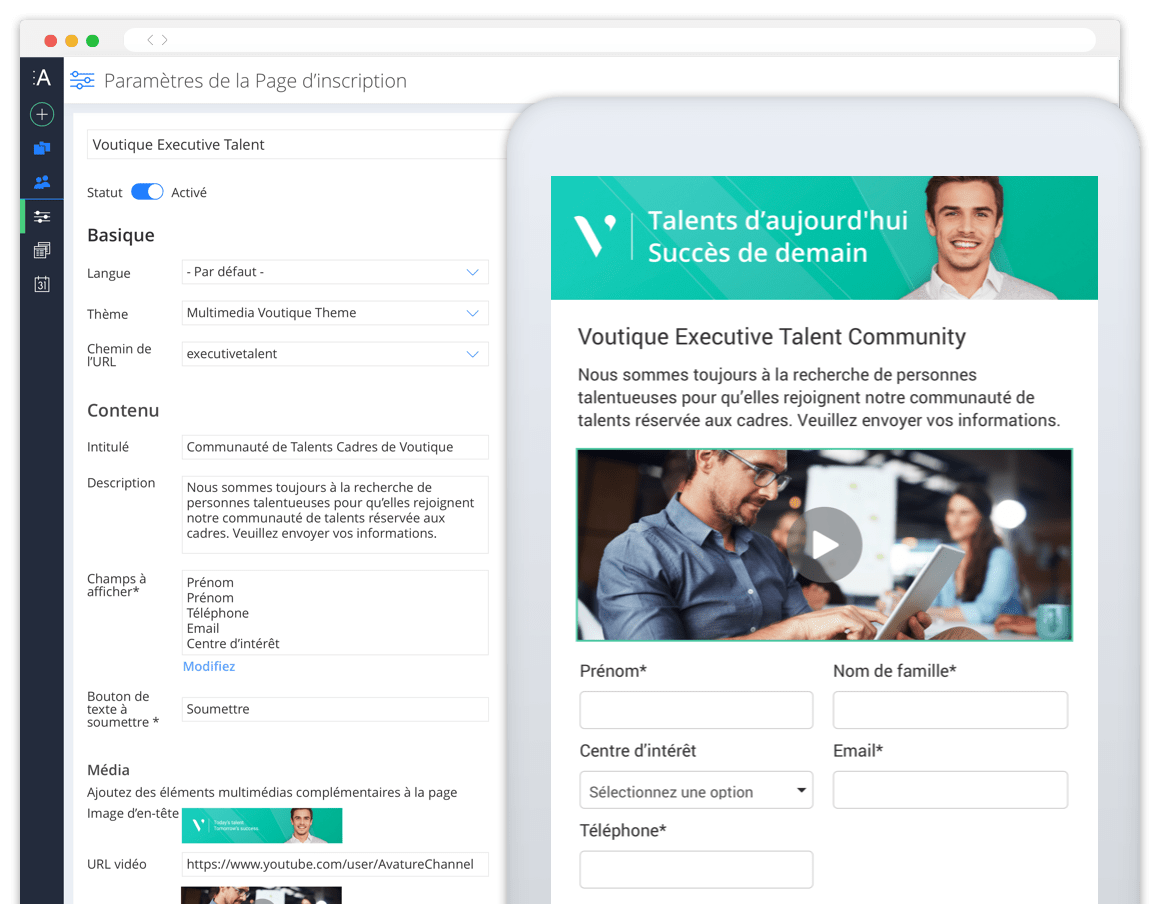Click the Centre d'intérêt entry in fields list
This screenshot has height=904, width=1160.
233,644
